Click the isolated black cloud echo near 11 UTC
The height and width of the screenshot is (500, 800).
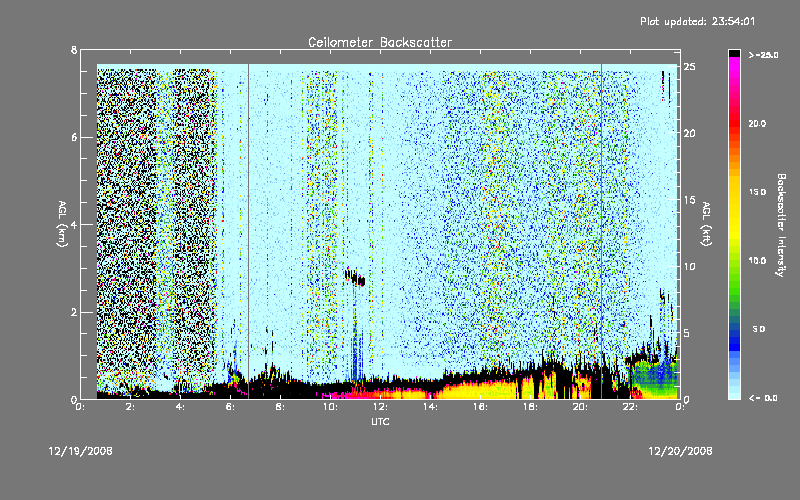(355, 278)
